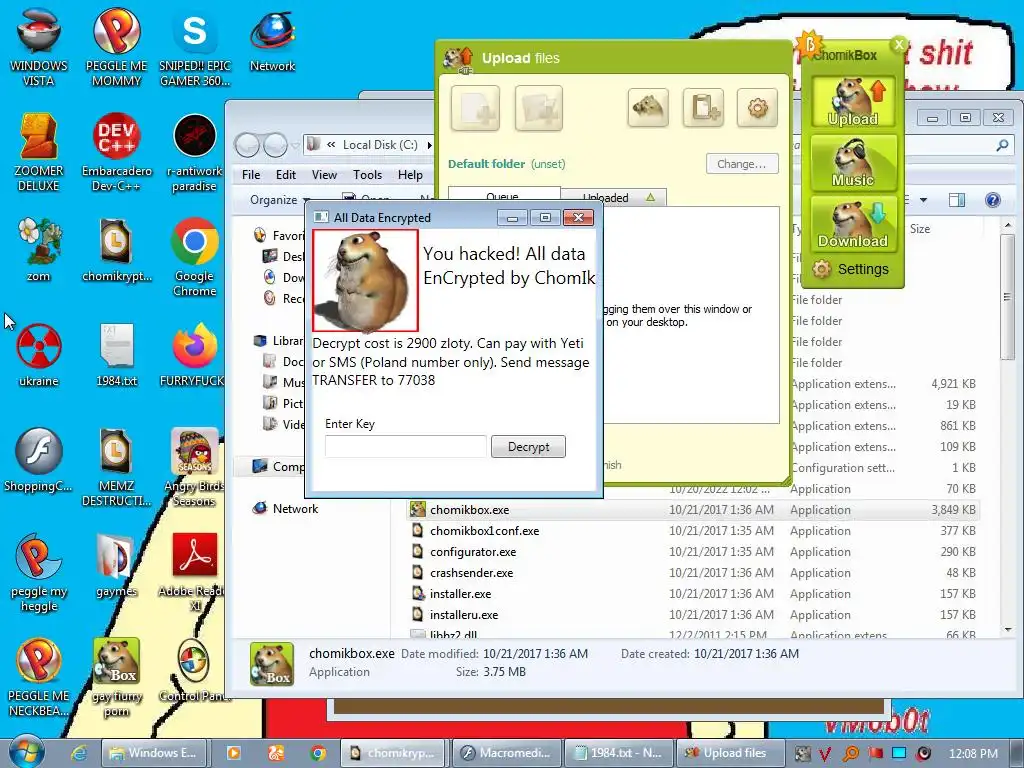This screenshot has height=768, width=1024.
Task: Click Internet Explorer icon in taskbar
Action: [x=79, y=753]
